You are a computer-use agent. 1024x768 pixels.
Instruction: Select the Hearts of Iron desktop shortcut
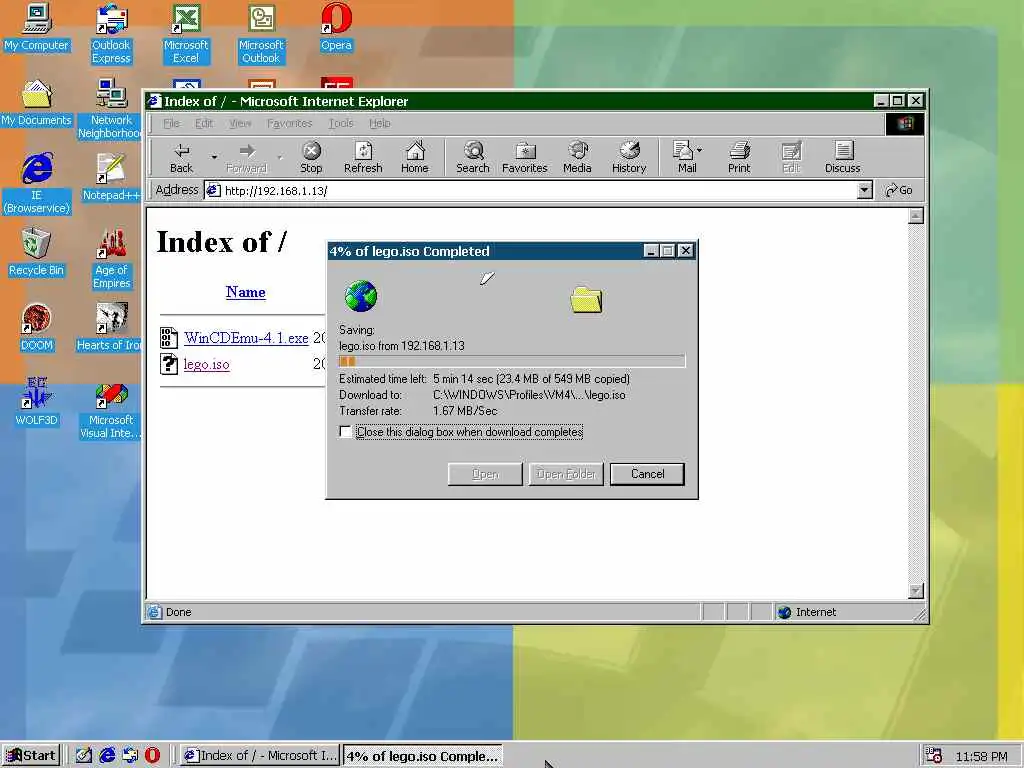(x=110, y=328)
